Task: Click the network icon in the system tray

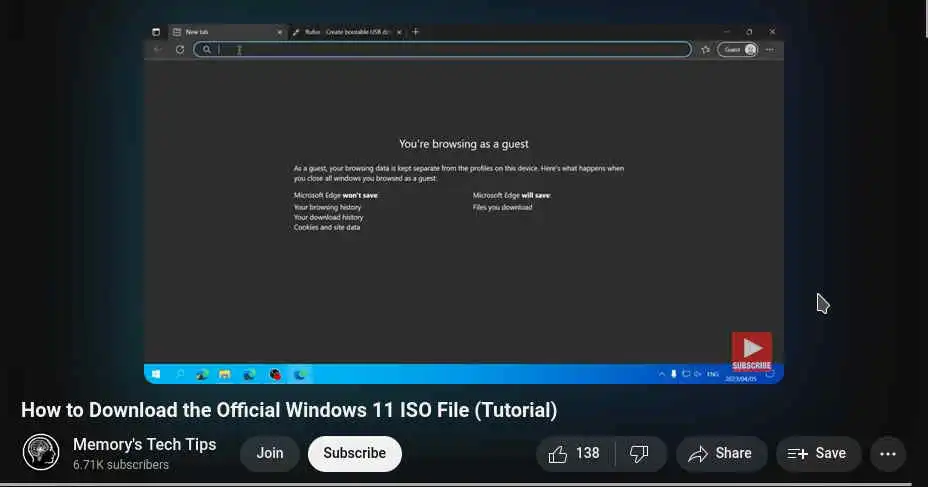Action: pyautogui.click(x=686, y=374)
